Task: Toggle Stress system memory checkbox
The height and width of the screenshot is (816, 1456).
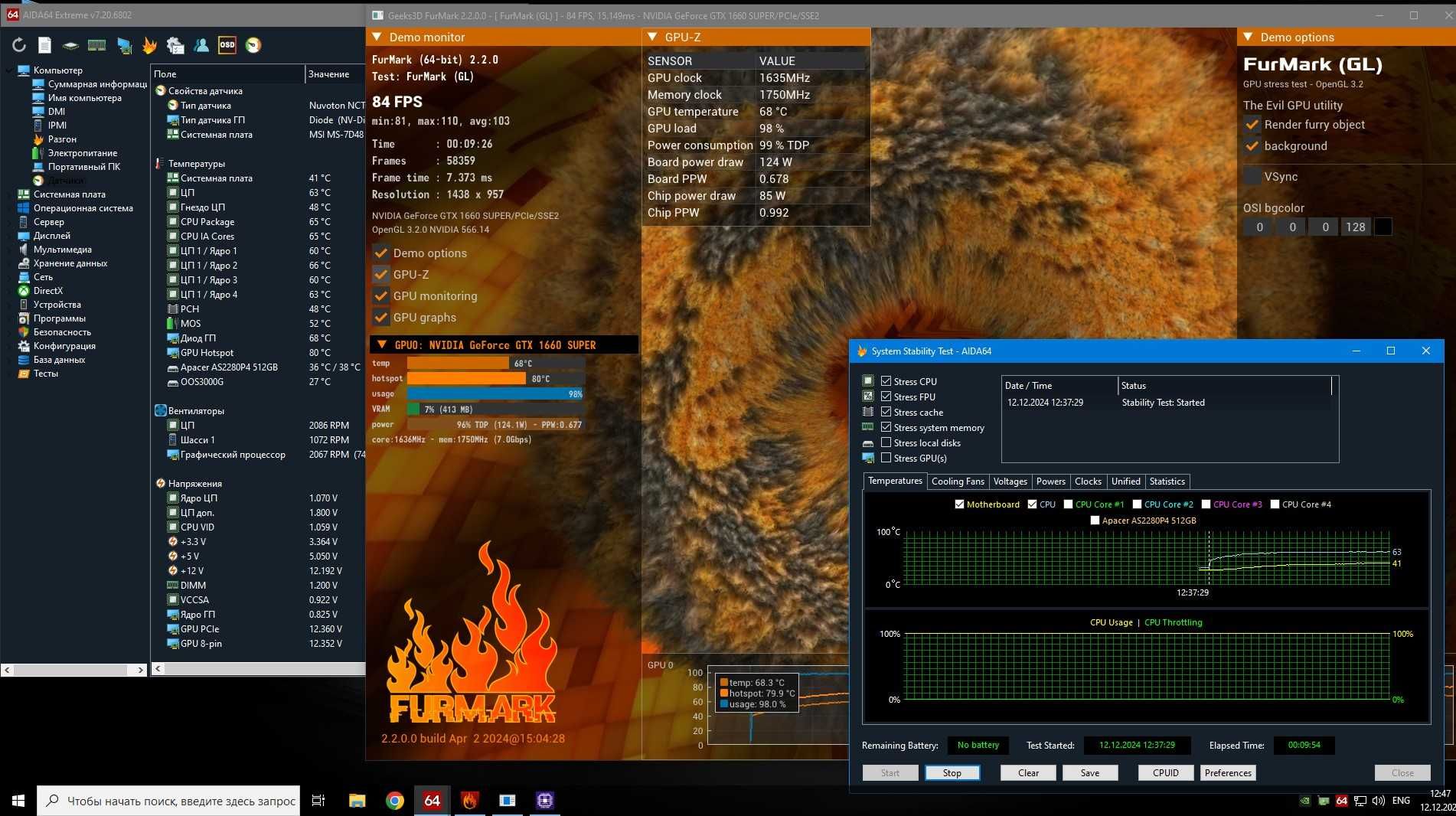Action: [886, 427]
